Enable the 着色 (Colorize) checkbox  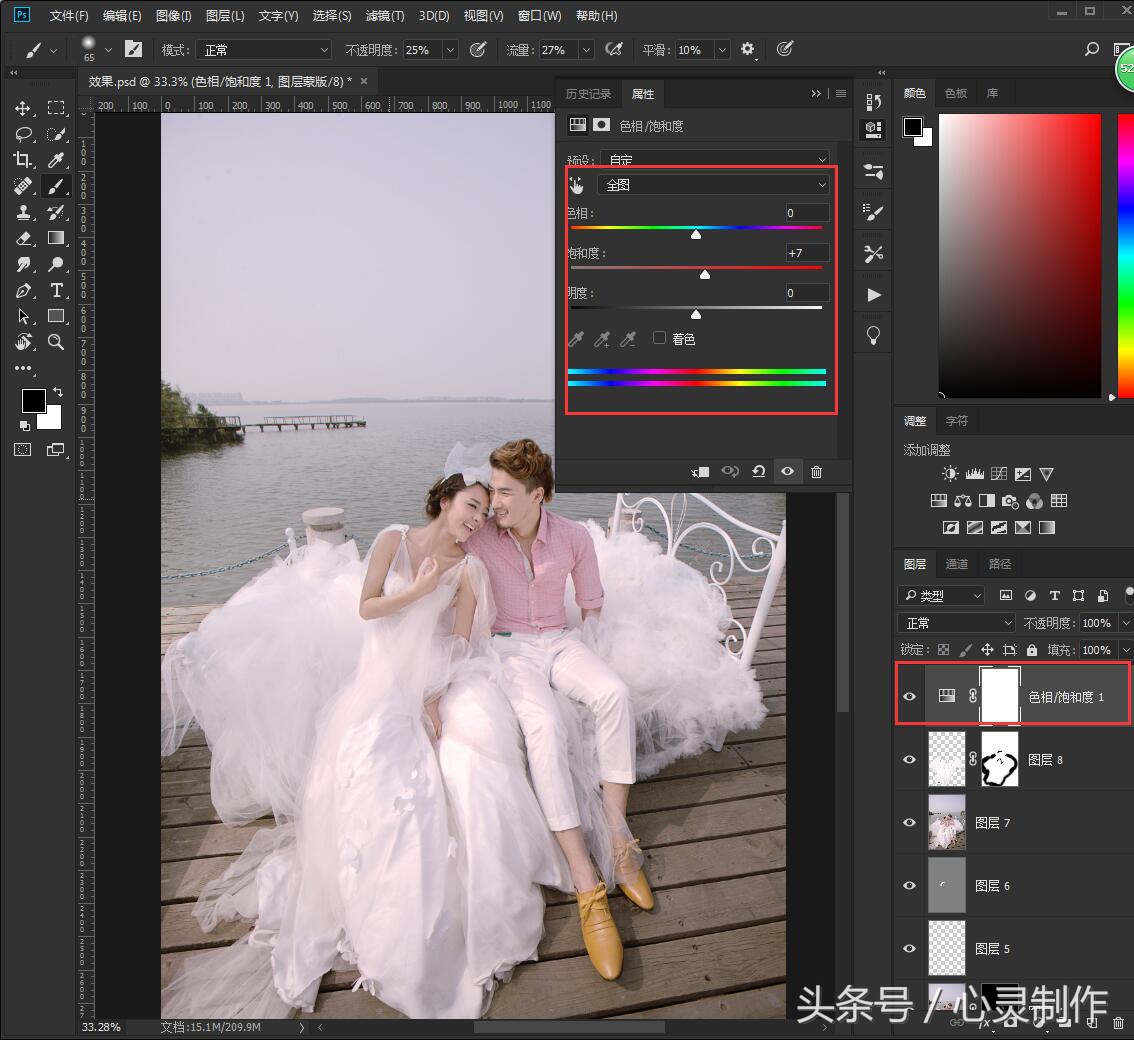pos(659,338)
